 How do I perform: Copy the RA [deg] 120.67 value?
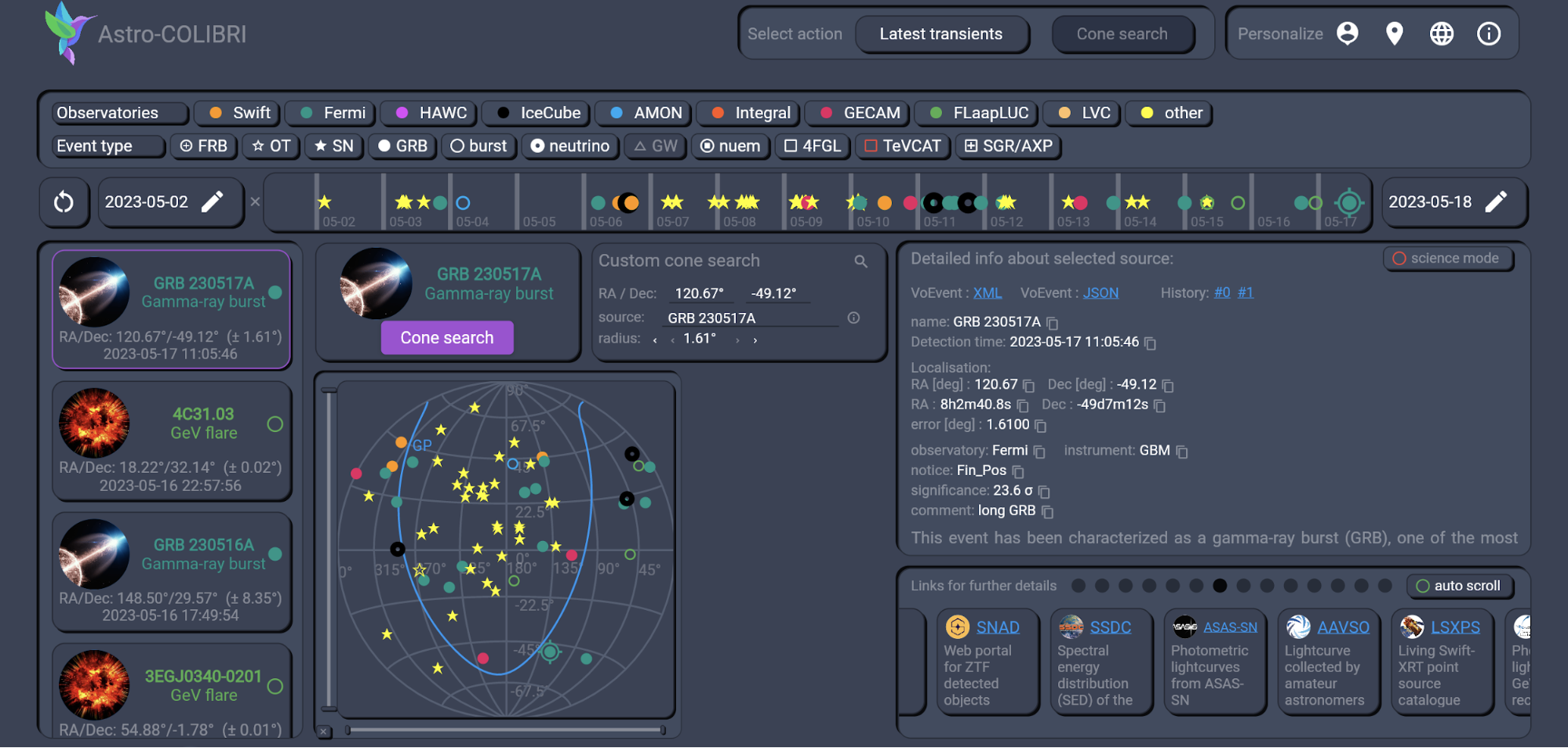click(x=1028, y=386)
